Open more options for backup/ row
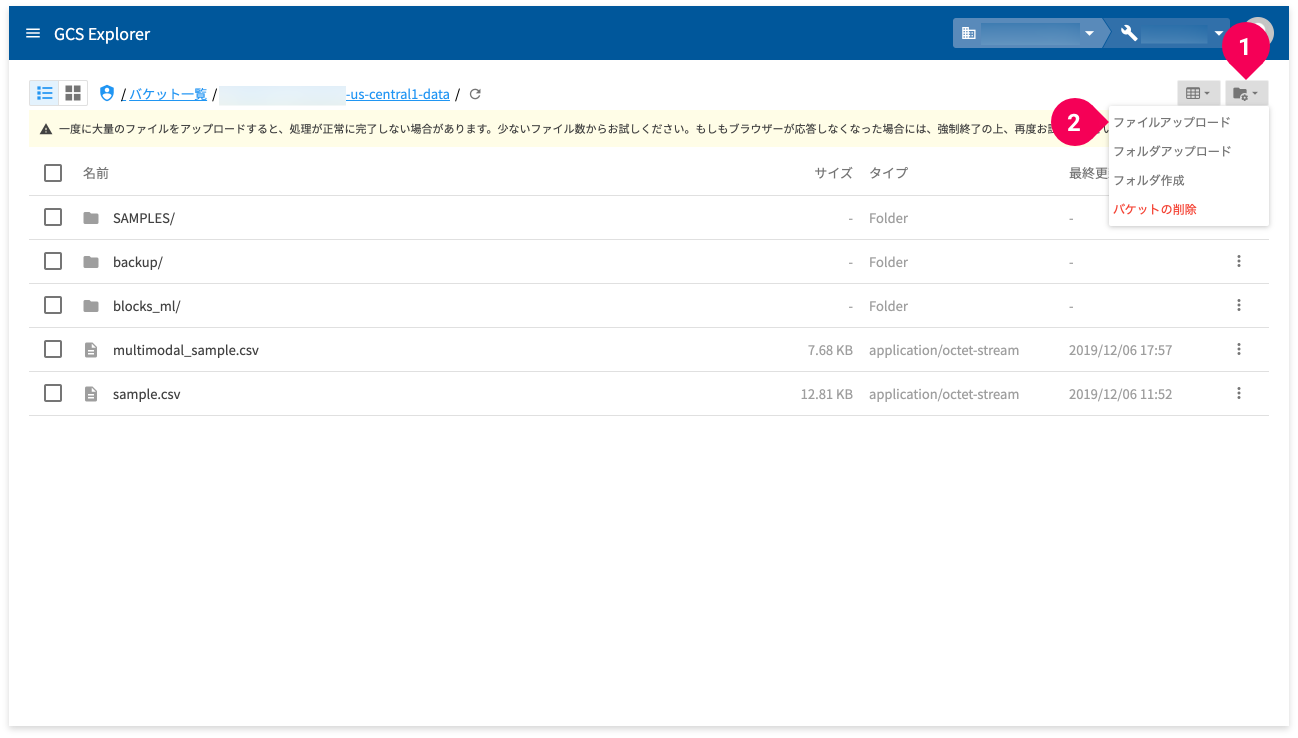Image resolution: width=1298 pixels, height=738 pixels. [x=1239, y=261]
